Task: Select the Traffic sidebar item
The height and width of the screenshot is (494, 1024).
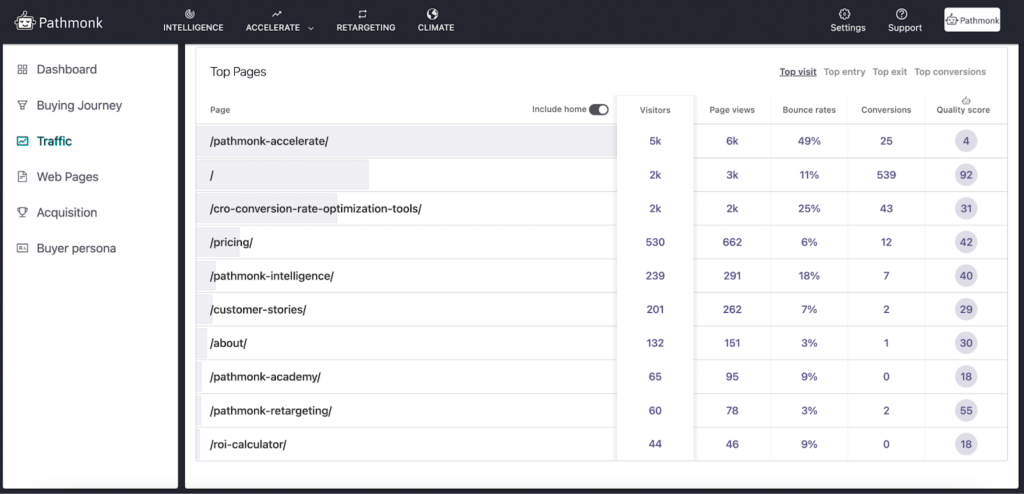Action: (x=54, y=141)
